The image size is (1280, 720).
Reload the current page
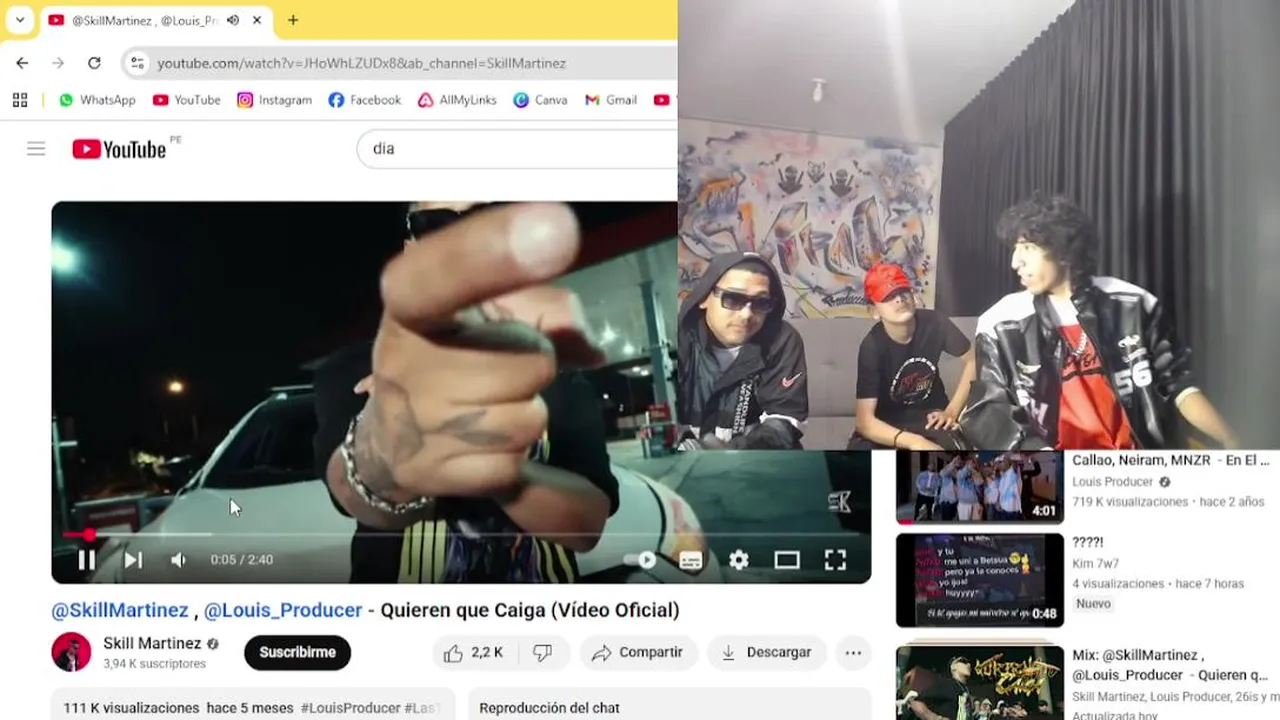pyautogui.click(x=94, y=63)
